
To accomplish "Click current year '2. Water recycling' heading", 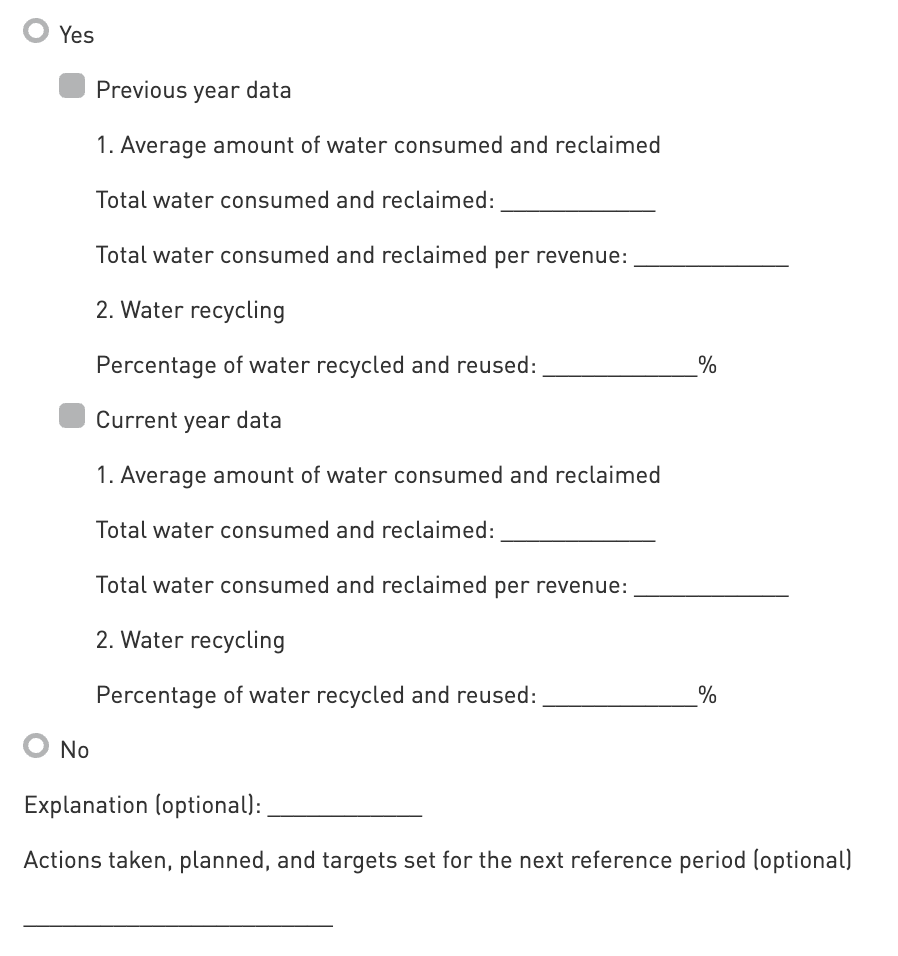I will 190,640.
